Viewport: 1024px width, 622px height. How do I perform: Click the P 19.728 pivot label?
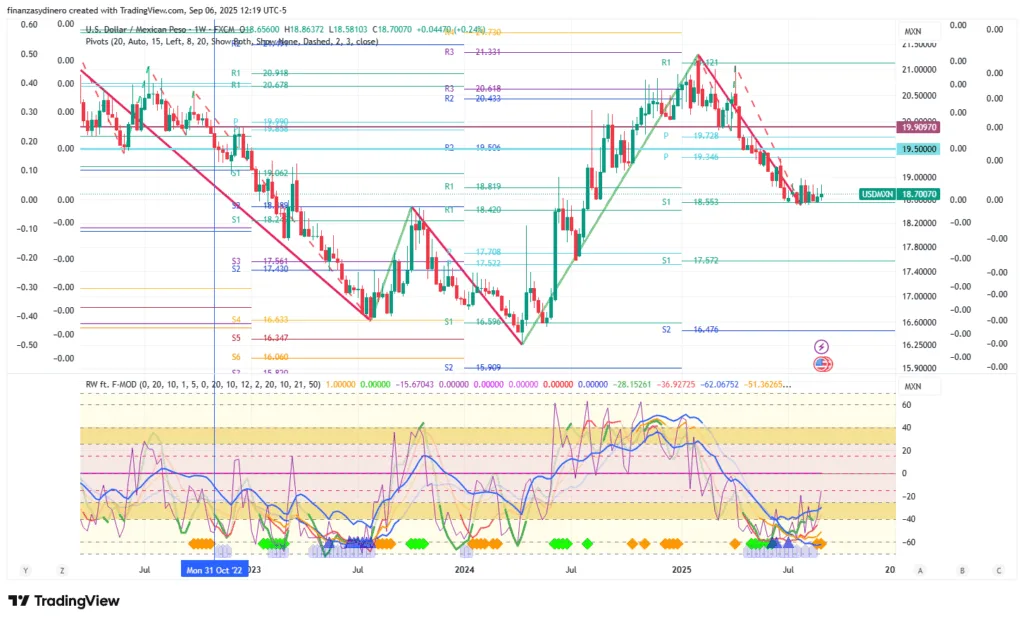coord(691,135)
